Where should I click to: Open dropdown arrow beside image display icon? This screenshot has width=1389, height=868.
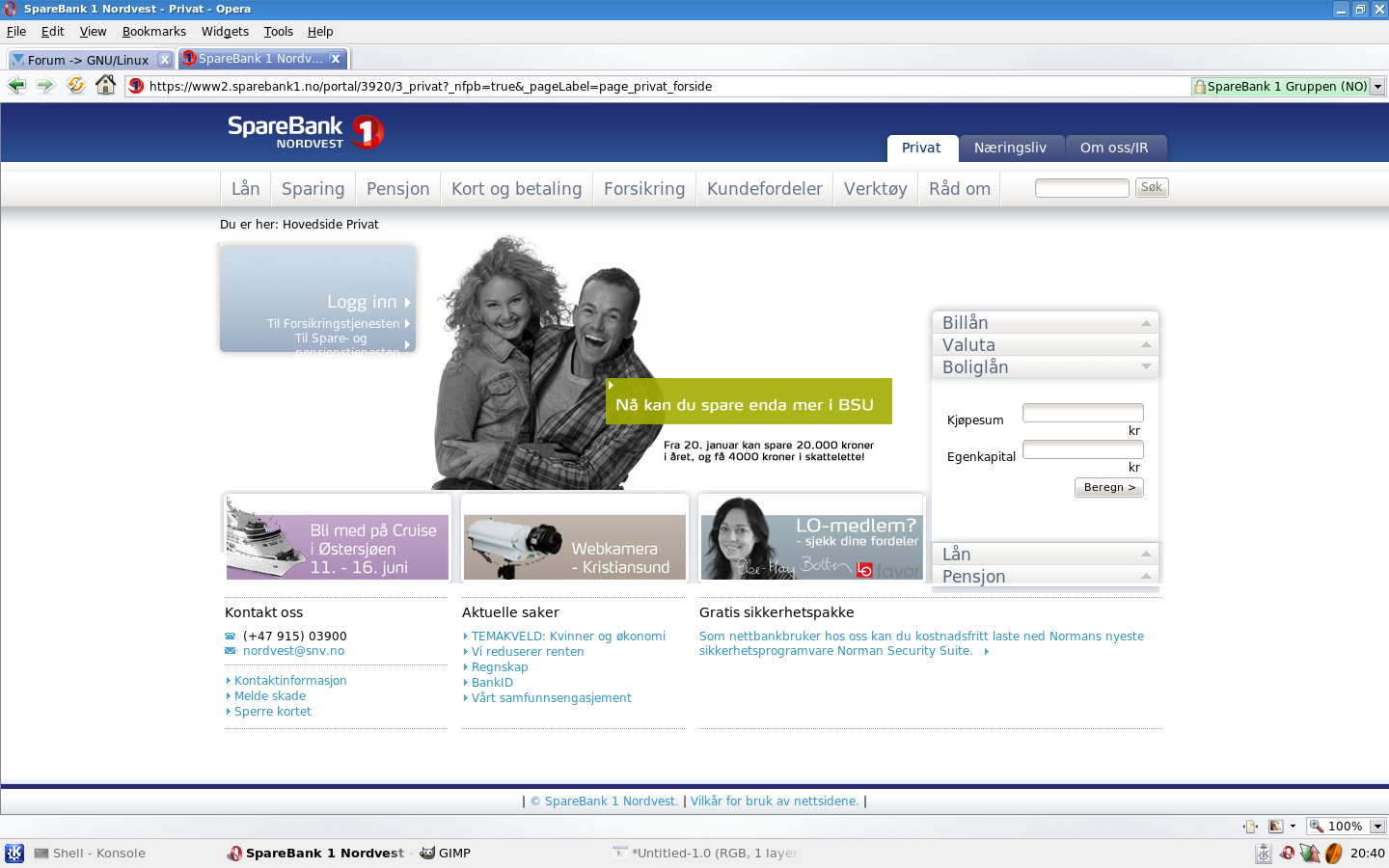point(1293,826)
